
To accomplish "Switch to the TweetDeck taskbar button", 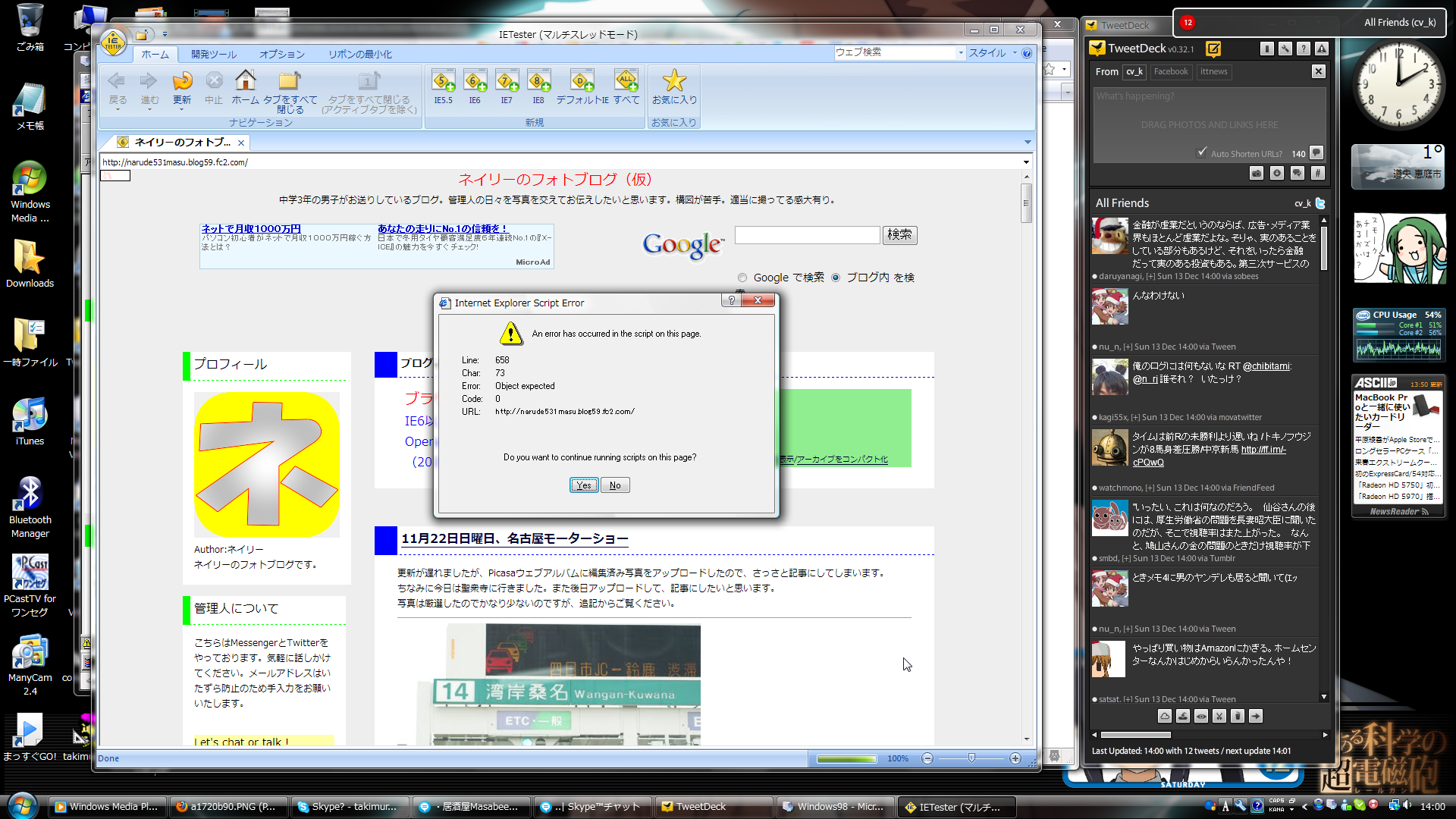I will [714, 806].
